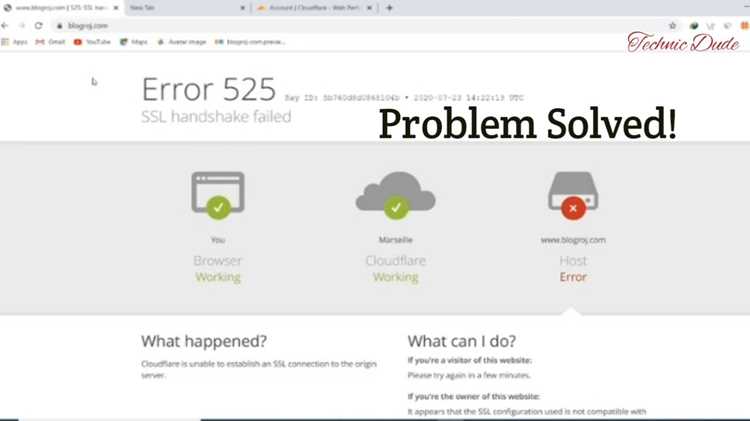Close the blogroj.com 525 error tab
This screenshot has height=421, width=750.
coord(116,8)
